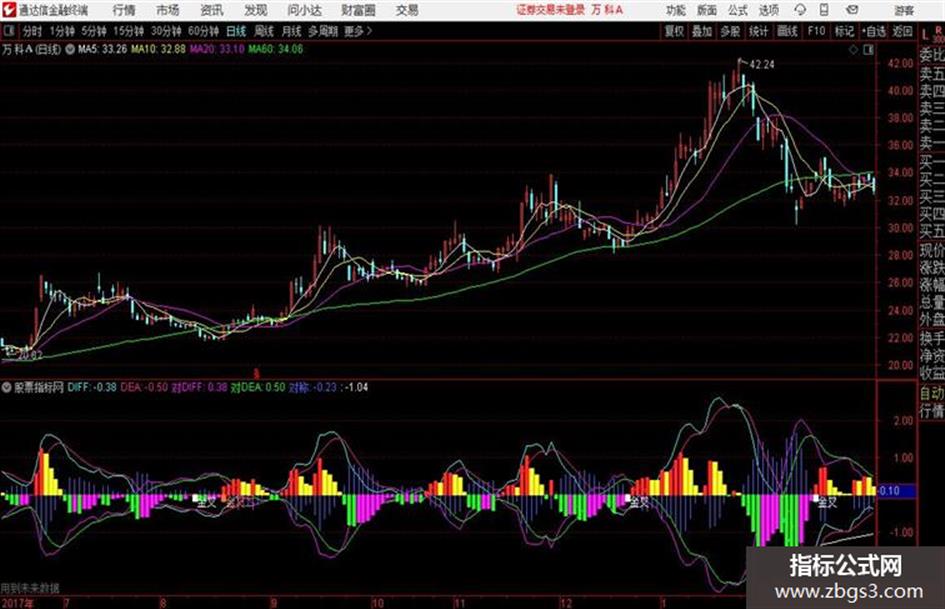Click the customer service headset icon
The width and height of the screenshot is (945, 609).
coord(800,10)
